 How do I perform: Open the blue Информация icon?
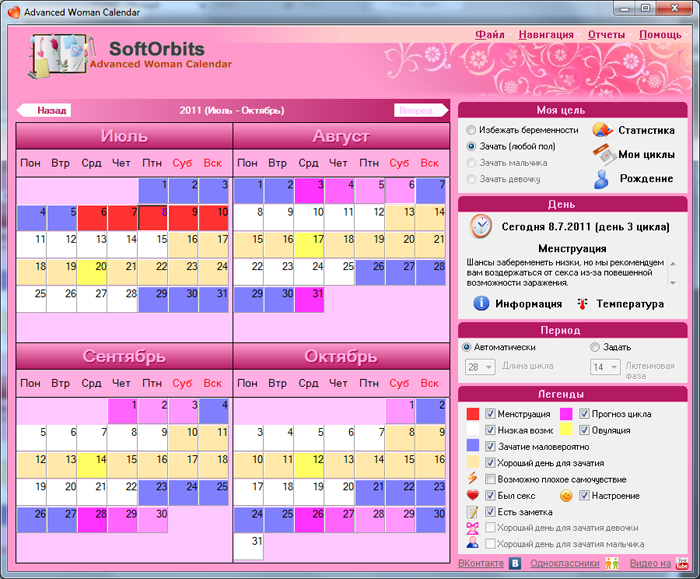(x=481, y=303)
